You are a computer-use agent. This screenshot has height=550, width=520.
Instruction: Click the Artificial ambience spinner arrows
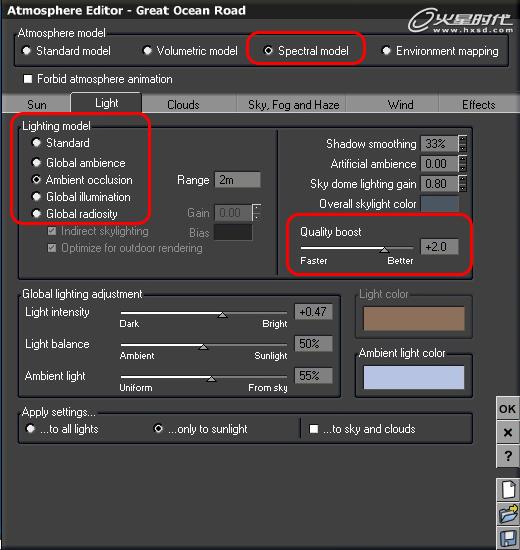click(463, 164)
